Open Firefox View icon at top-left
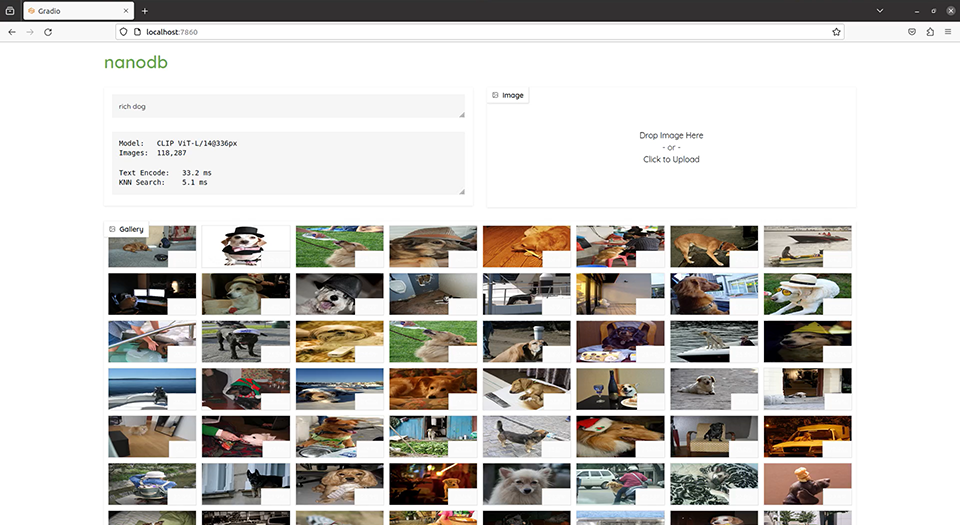The image size is (960, 525). pos(9,10)
